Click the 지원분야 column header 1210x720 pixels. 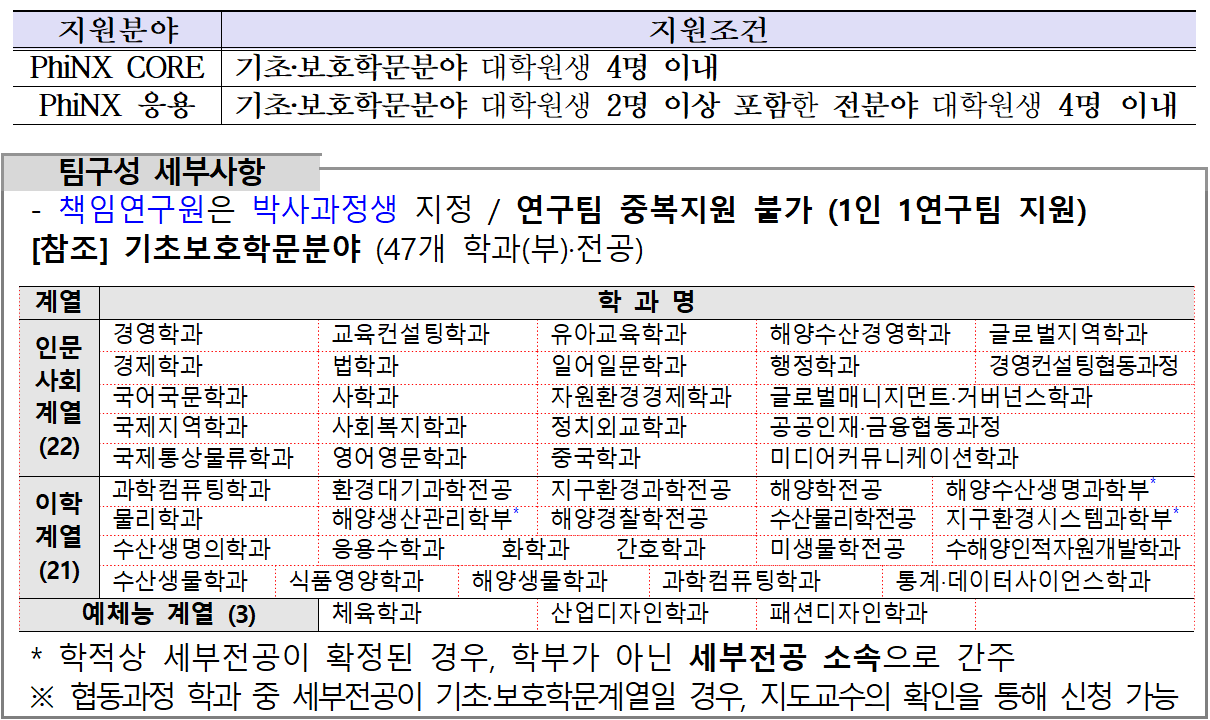pos(118,30)
